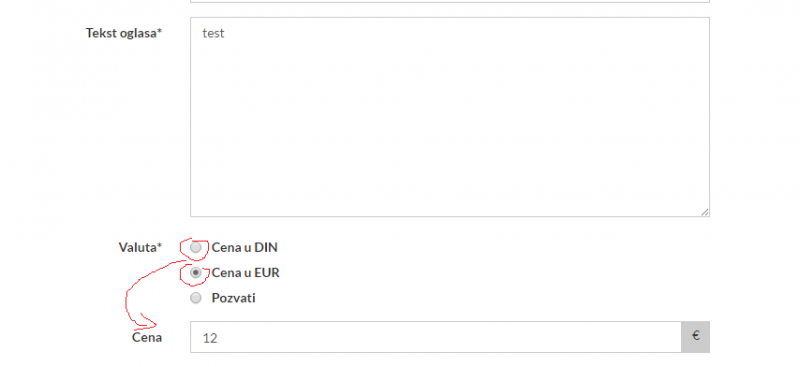Place cursor on the word "test"

[x=213, y=34]
